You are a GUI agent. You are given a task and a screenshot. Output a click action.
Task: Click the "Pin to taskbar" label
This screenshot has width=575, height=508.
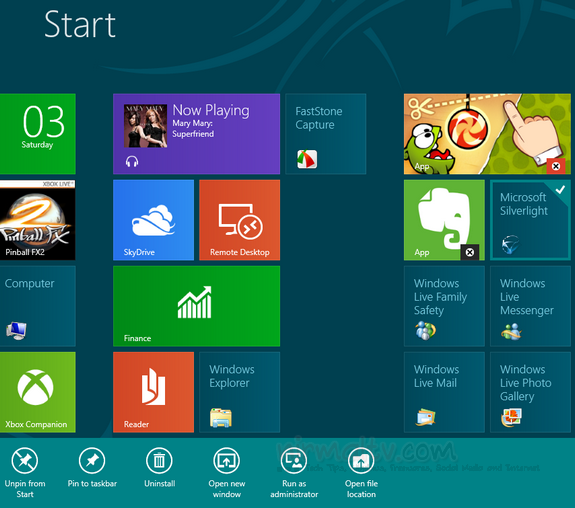tap(92, 483)
